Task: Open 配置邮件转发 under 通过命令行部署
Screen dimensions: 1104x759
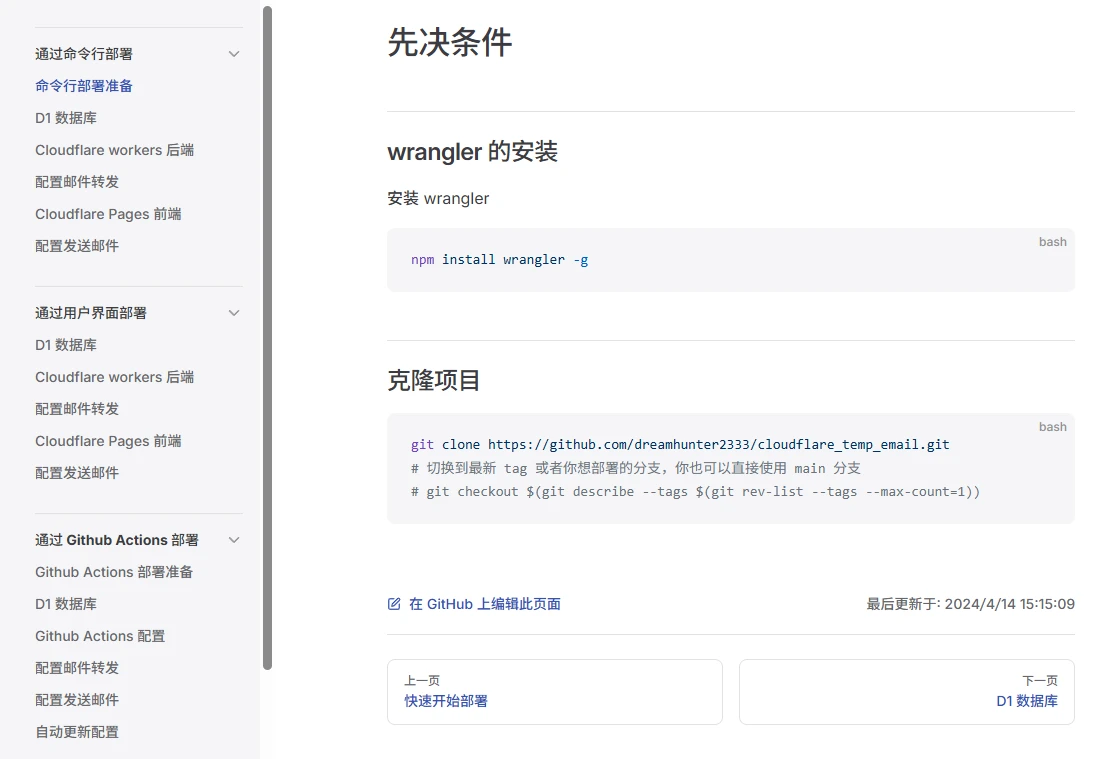Action: tap(77, 182)
